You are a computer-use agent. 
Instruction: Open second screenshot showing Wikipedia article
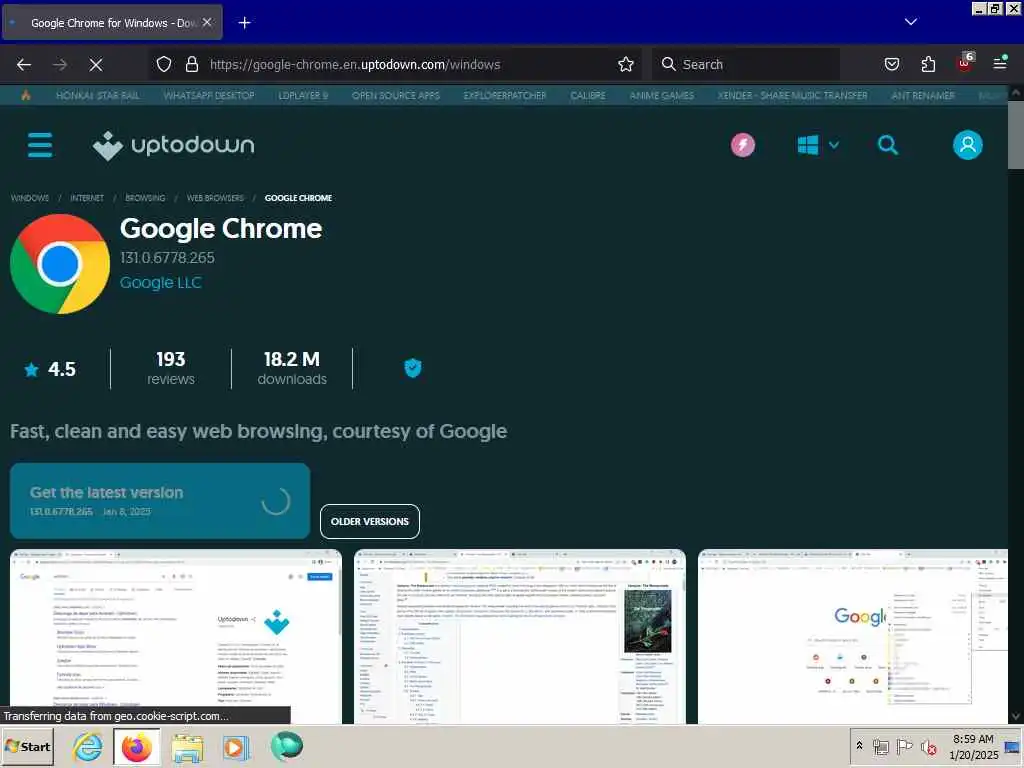point(520,637)
